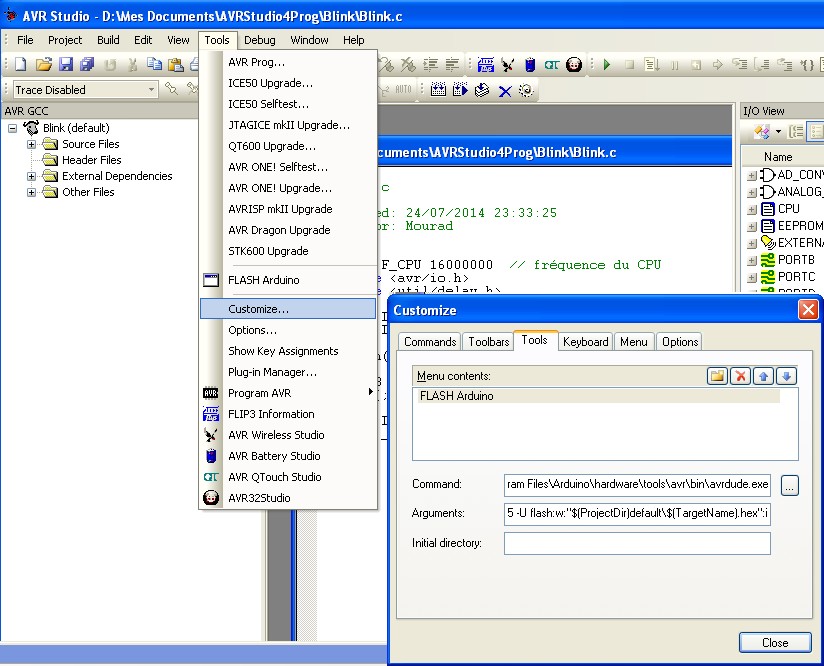Select Header Files in the project tree

(x=91, y=160)
